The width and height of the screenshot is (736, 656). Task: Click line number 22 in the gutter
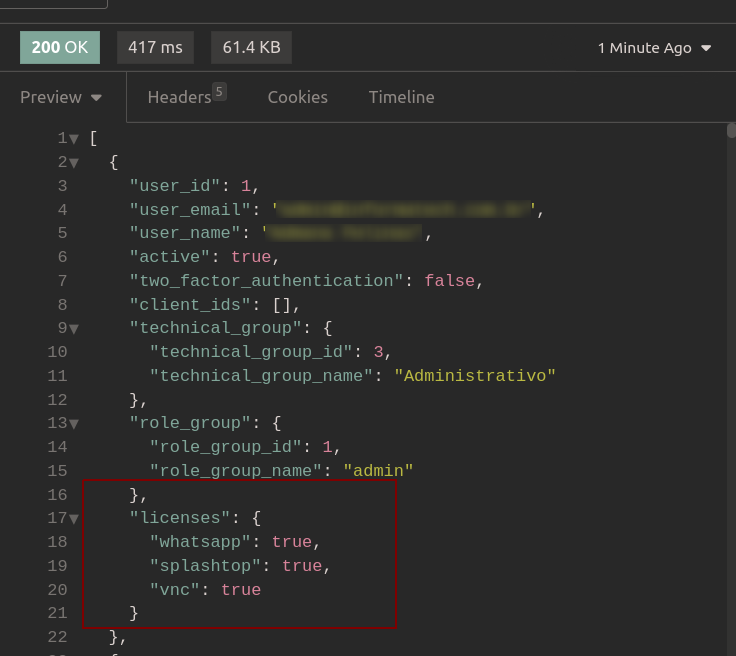tap(57, 637)
